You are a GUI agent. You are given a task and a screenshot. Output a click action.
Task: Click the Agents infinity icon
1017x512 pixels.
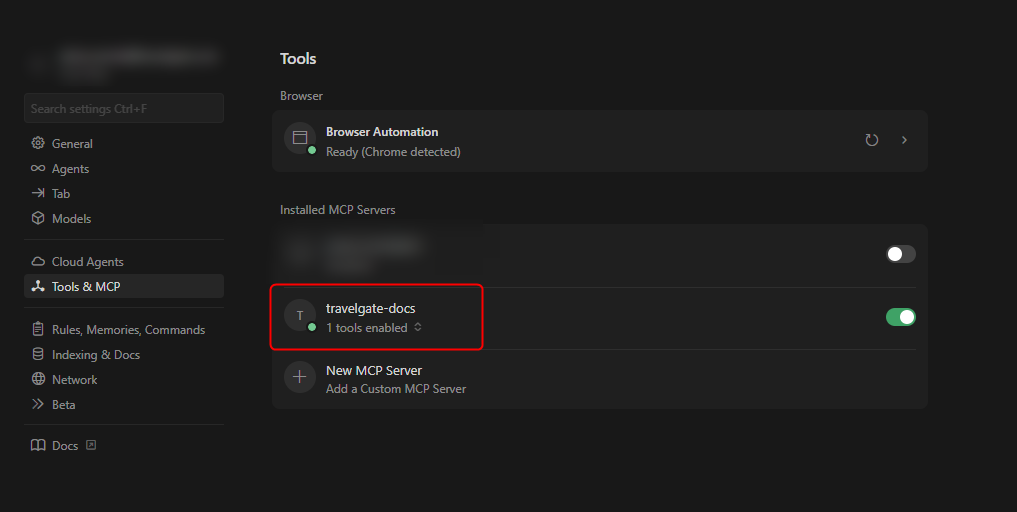(38, 169)
